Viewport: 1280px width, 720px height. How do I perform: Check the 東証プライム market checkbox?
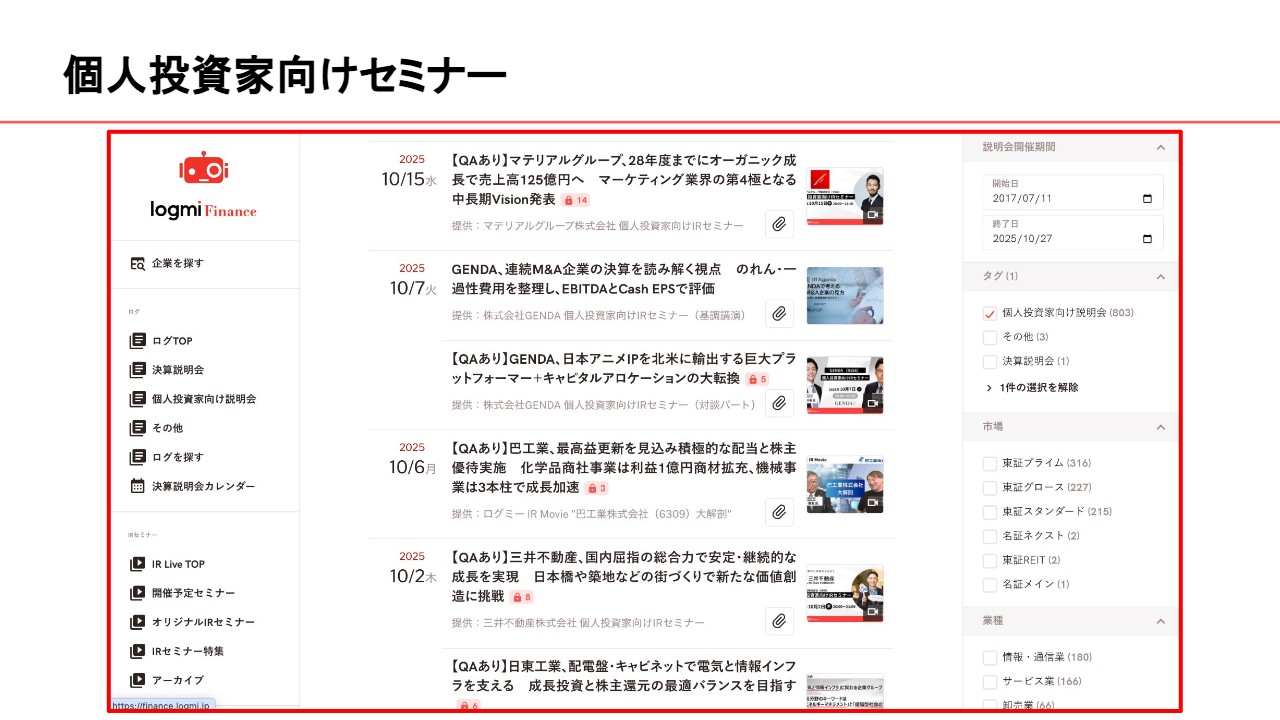click(x=990, y=463)
